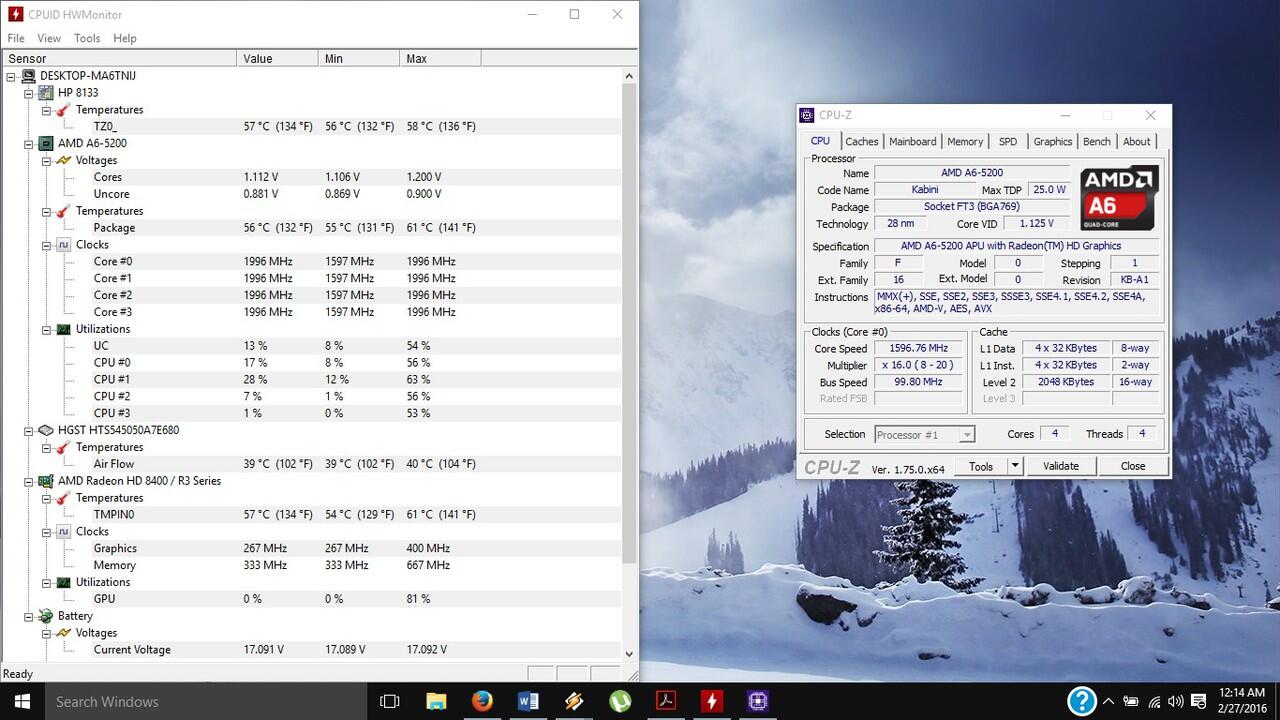This screenshot has height=720, width=1280.
Task: Click the A6-5200 Voltages lightning icon
Action: (63, 160)
